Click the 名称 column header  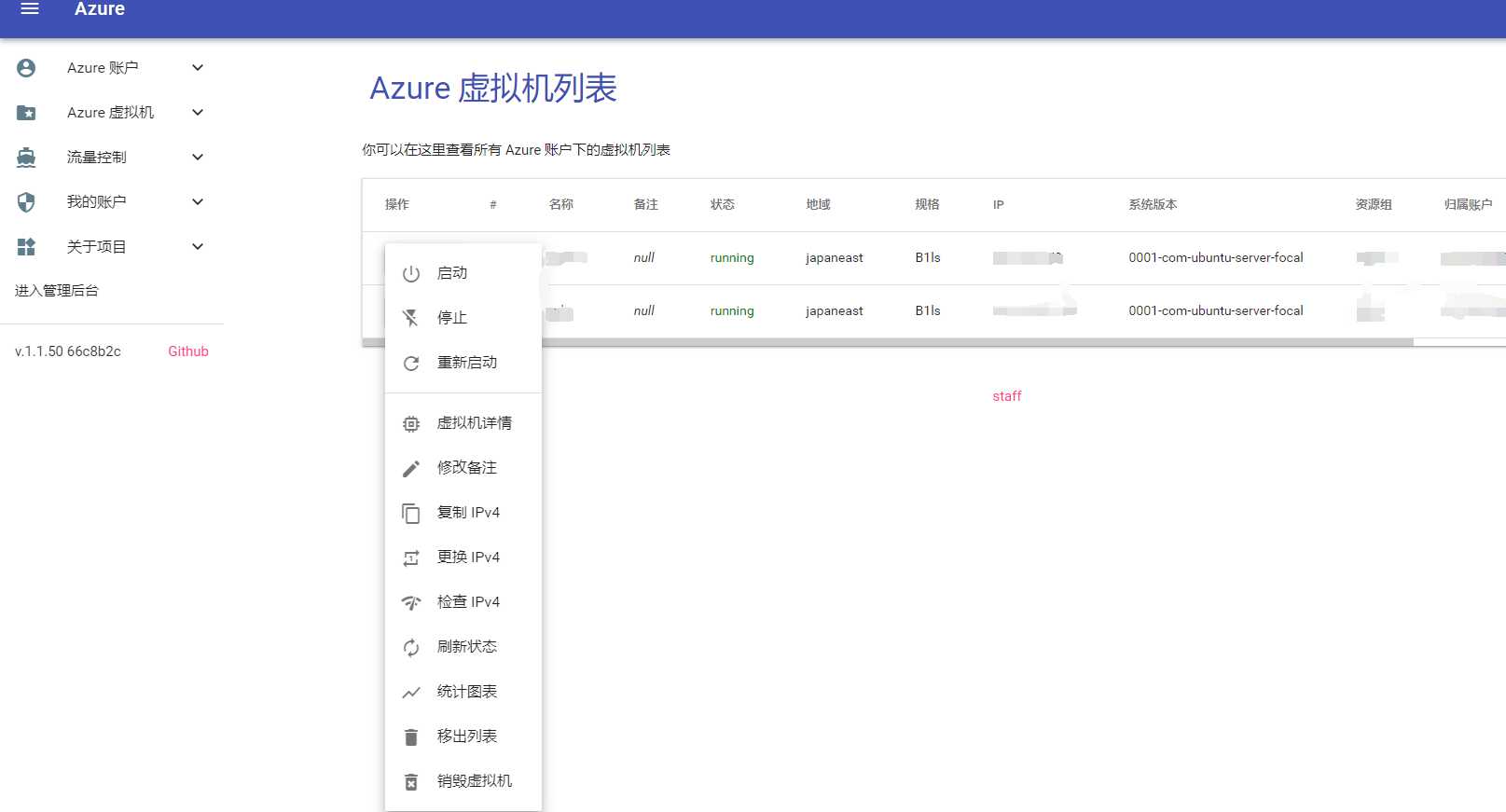[x=561, y=205]
